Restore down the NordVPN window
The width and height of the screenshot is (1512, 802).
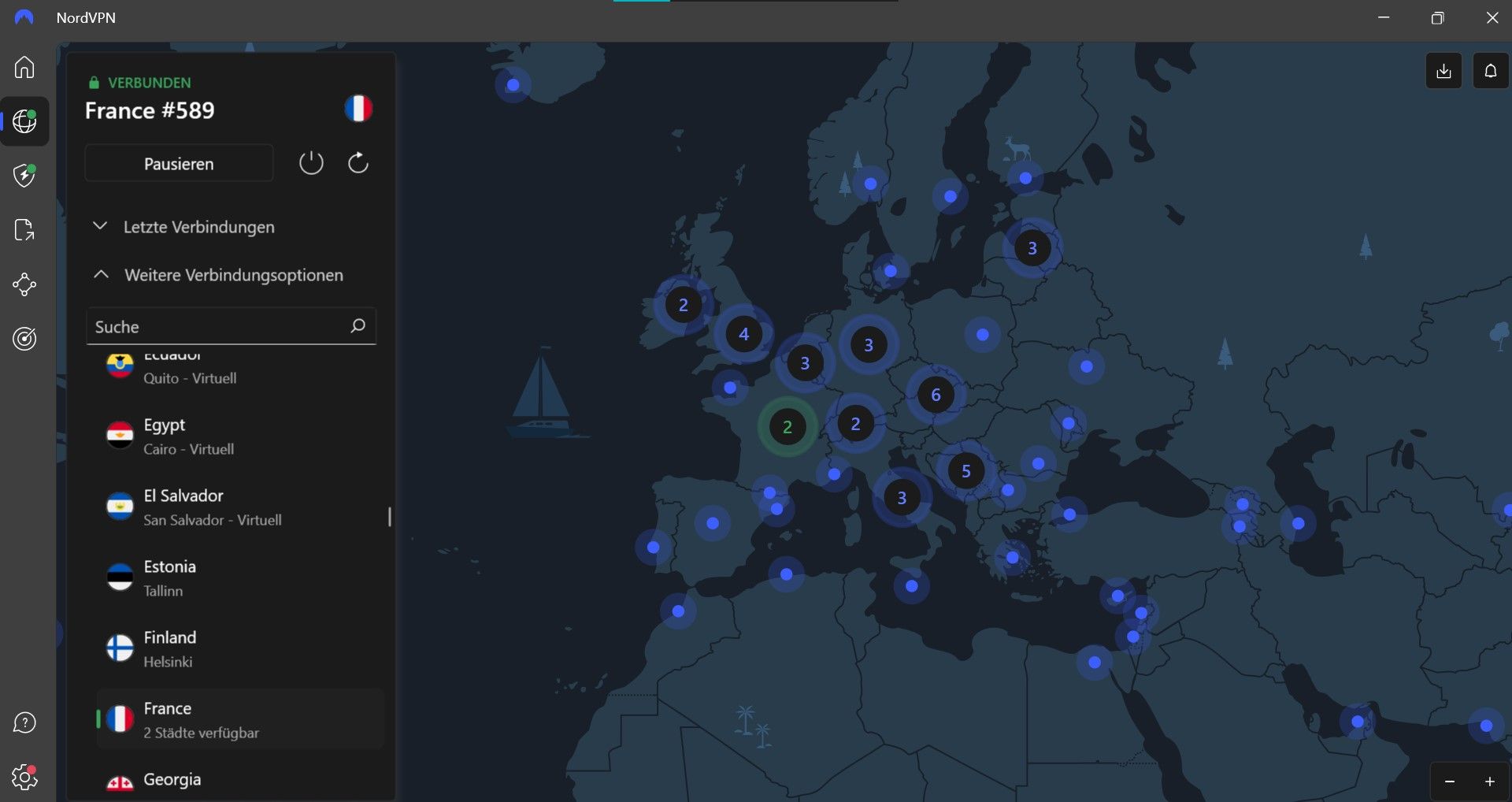click(1437, 17)
